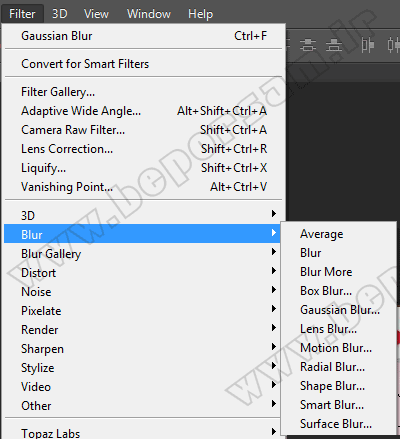Open the Filter menu
The image size is (400, 439).
pyautogui.click(x=22, y=14)
